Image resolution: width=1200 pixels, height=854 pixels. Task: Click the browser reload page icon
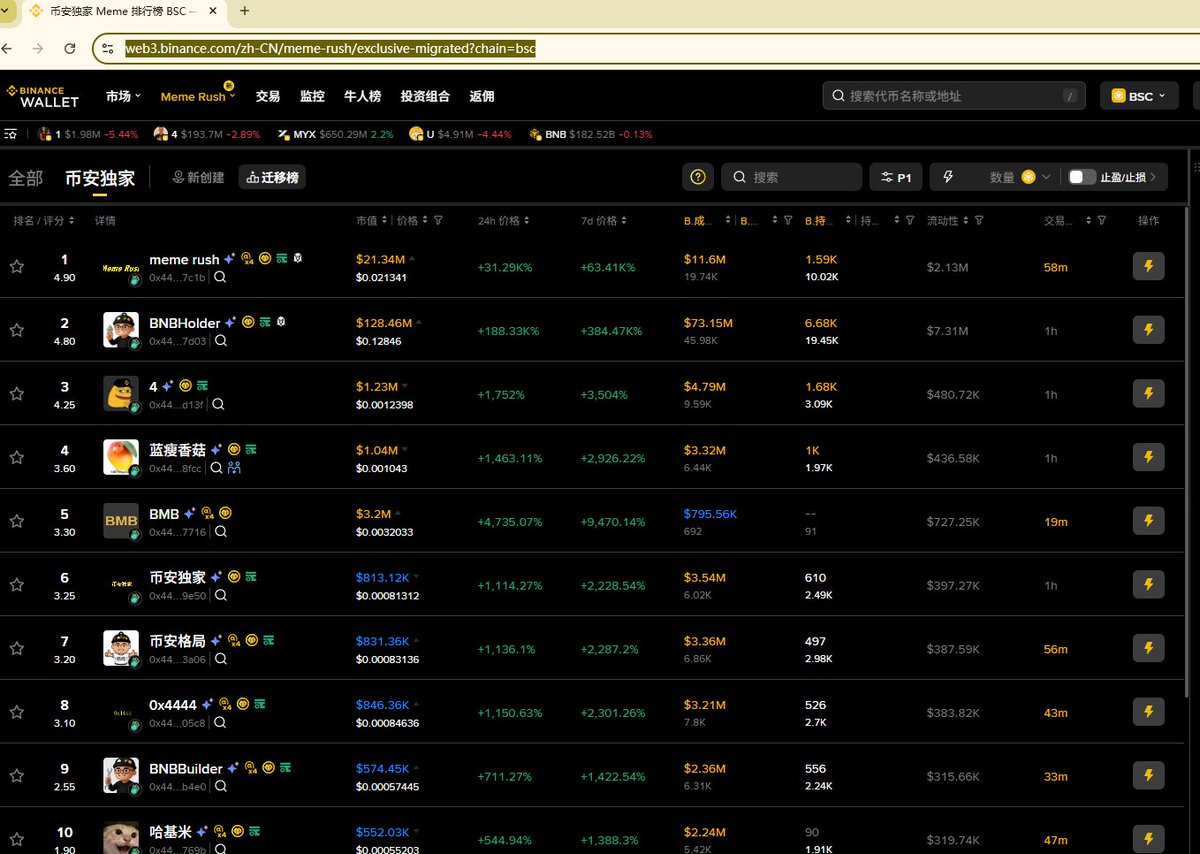[70, 48]
